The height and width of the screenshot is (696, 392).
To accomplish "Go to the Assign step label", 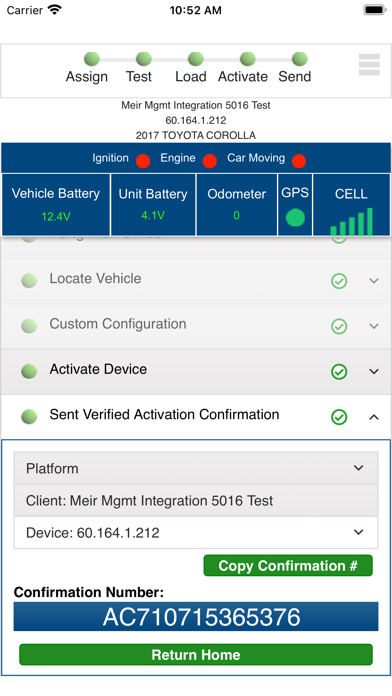I will tap(87, 76).
